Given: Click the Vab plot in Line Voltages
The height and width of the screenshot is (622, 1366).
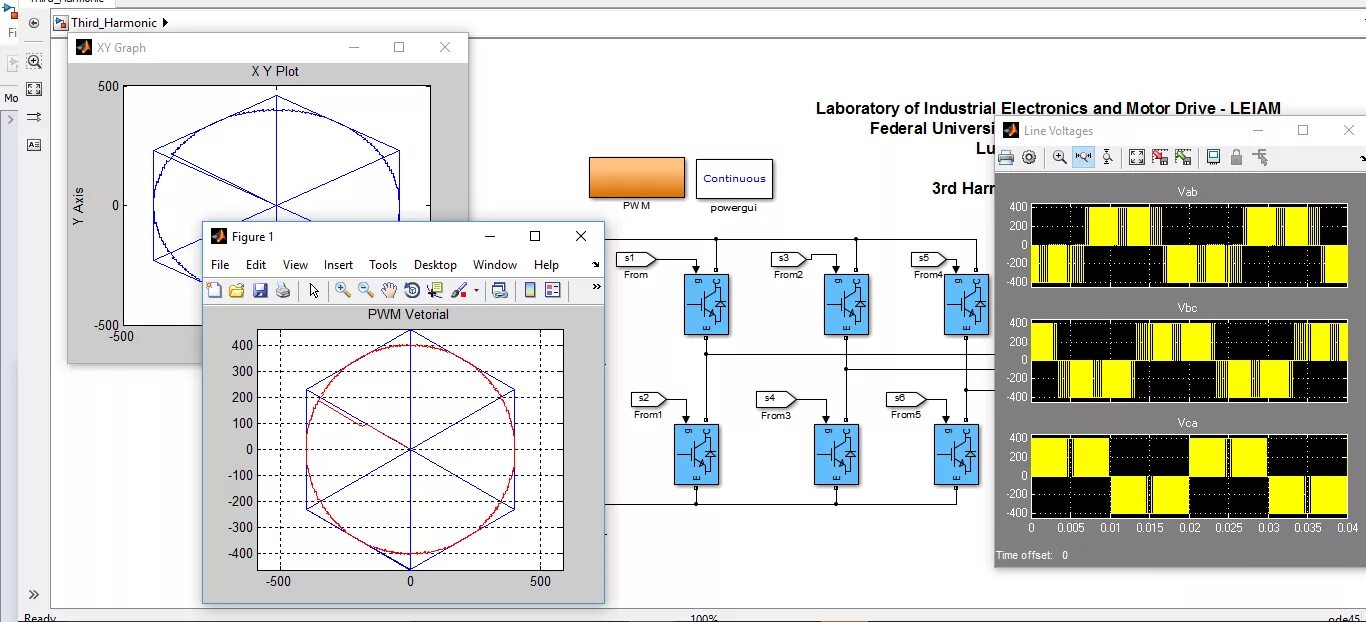Looking at the screenshot, I should coord(1189,244).
